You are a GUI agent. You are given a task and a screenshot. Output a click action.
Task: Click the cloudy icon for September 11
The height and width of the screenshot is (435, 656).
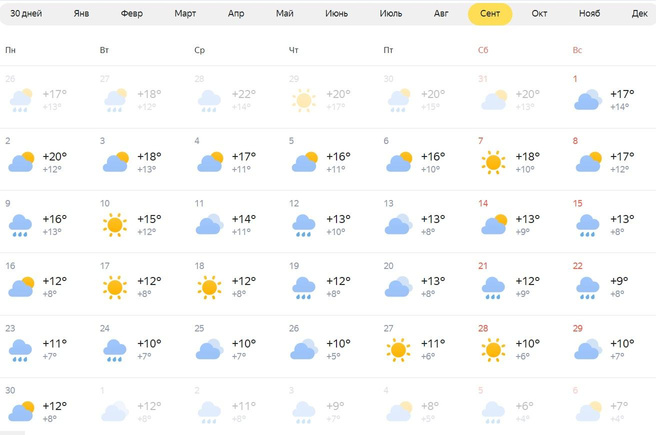[x=209, y=224]
